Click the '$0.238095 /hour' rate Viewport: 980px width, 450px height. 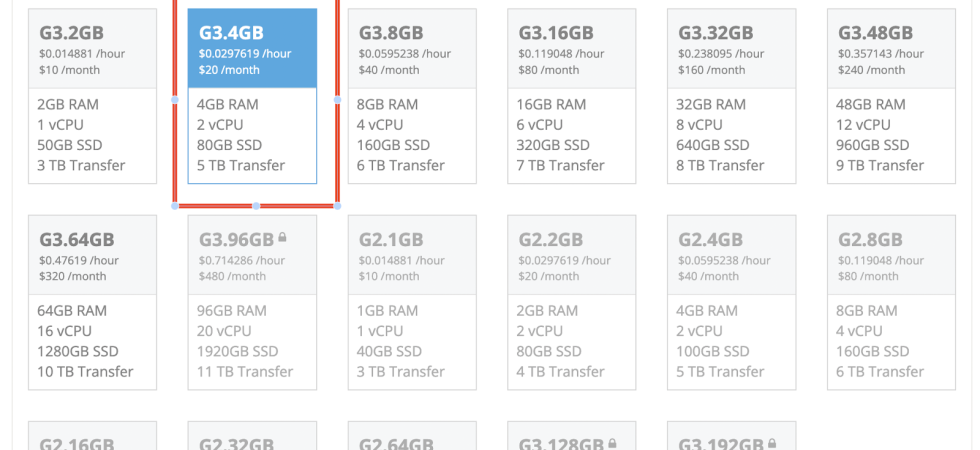[721, 54]
